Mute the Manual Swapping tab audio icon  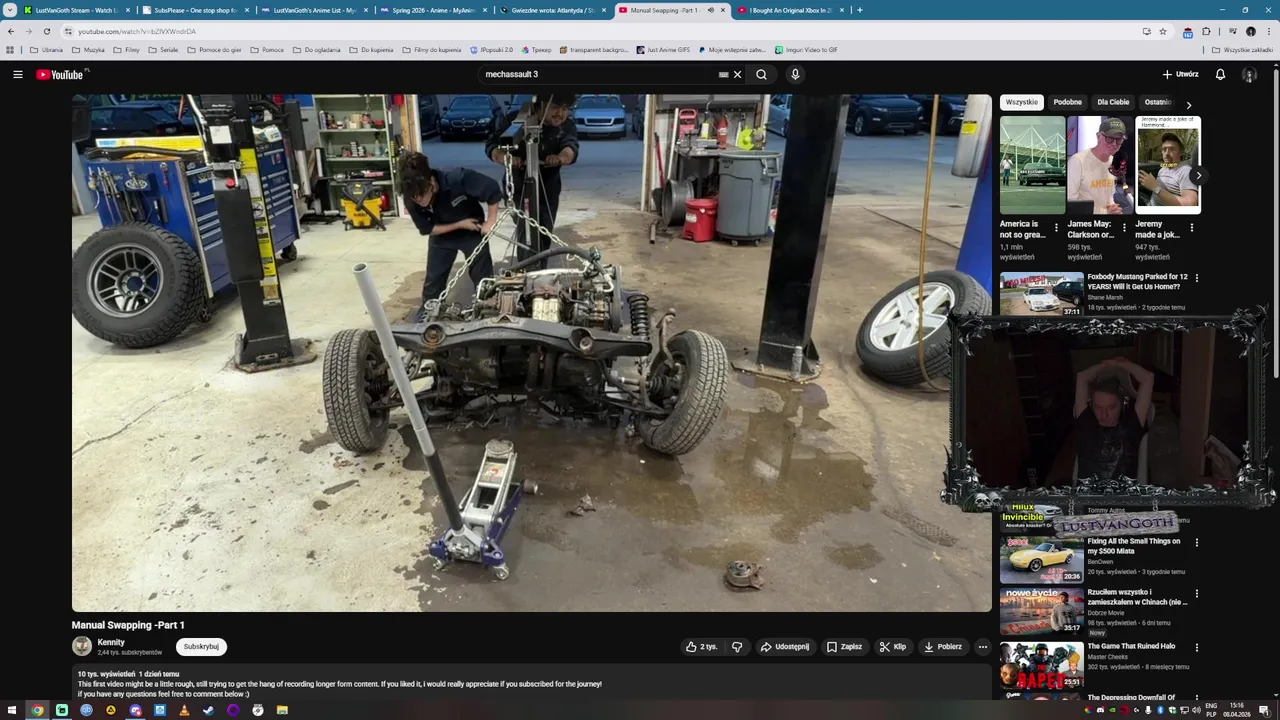pos(710,10)
